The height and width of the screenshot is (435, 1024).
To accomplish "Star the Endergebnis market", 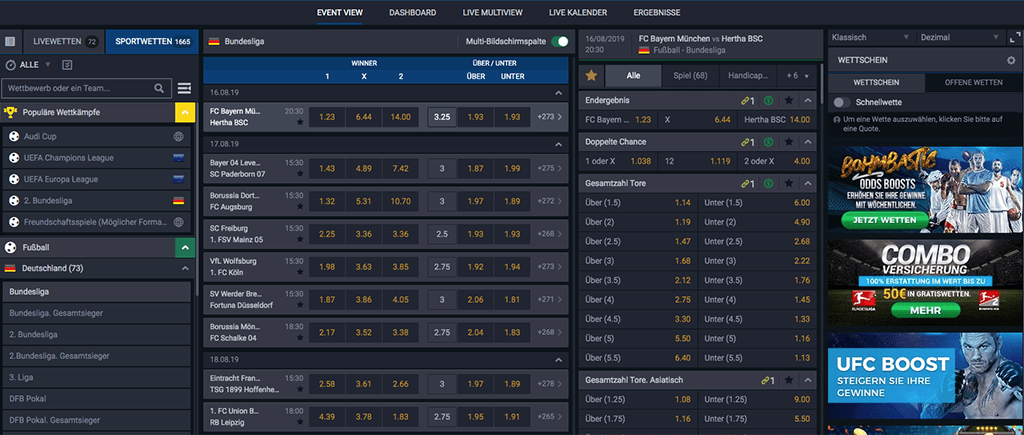I will click(x=789, y=101).
